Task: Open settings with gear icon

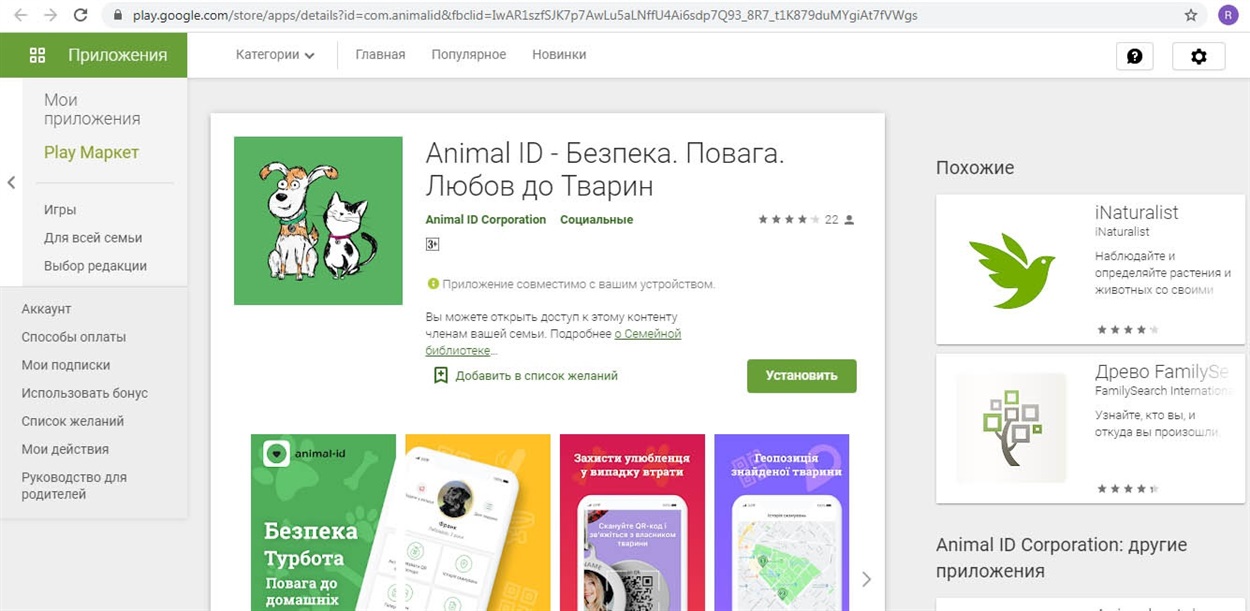Action: click(x=1198, y=56)
